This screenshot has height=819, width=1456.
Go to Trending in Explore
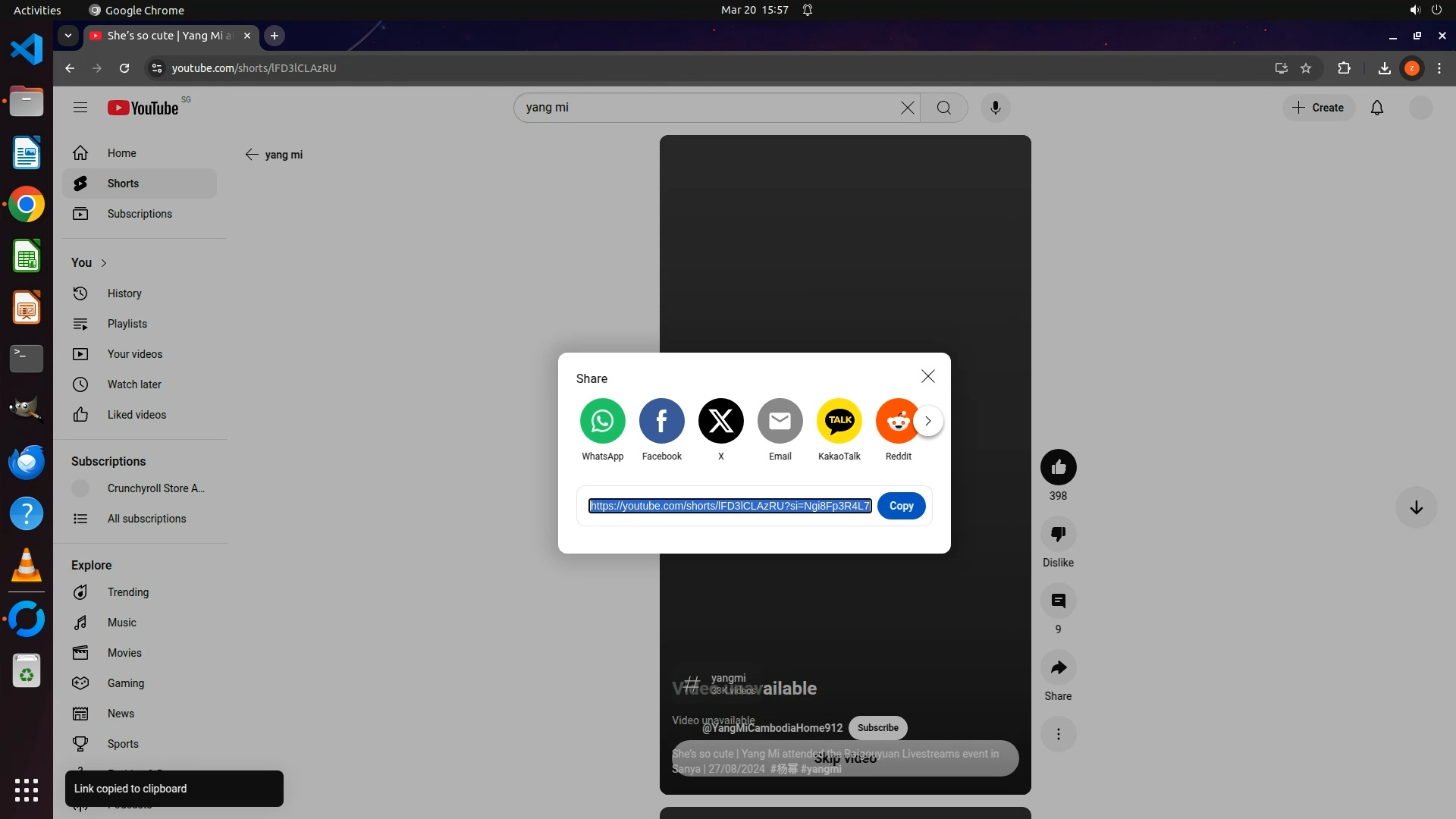coord(127,592)
